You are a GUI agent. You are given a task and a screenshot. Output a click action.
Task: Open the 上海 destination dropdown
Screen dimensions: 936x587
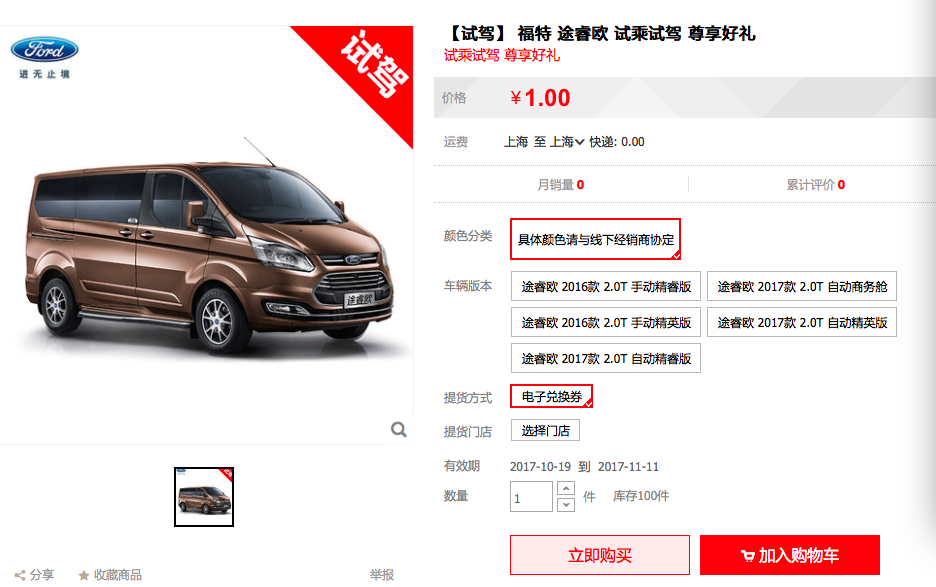566,142
